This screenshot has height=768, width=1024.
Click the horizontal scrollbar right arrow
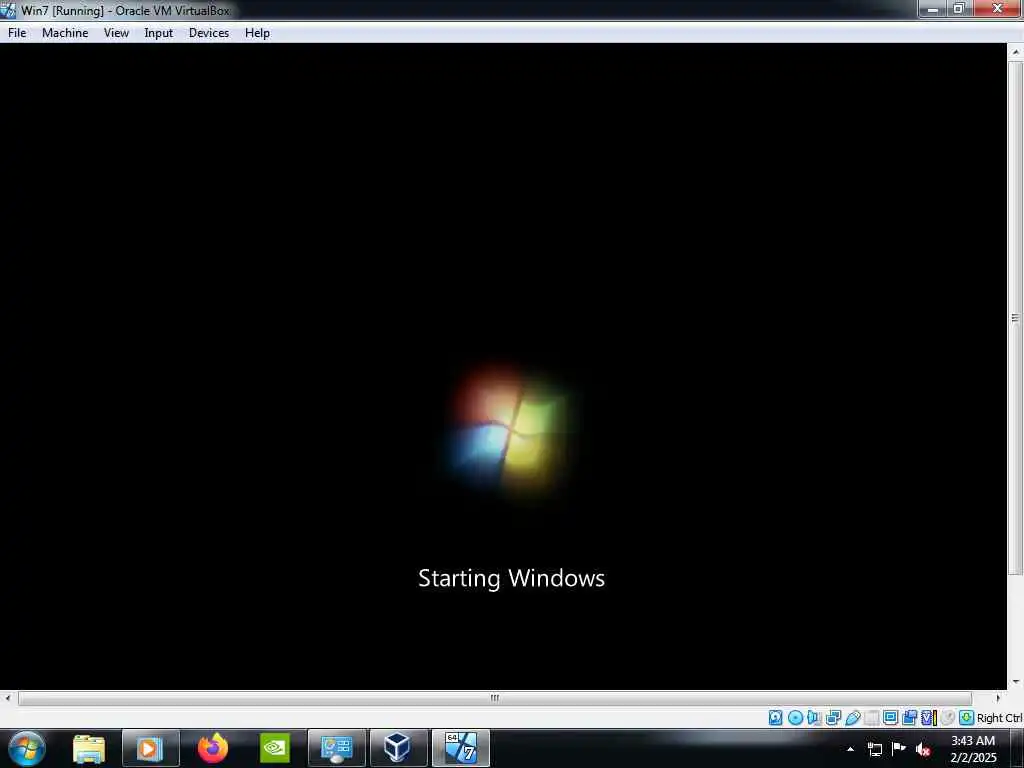998,698
